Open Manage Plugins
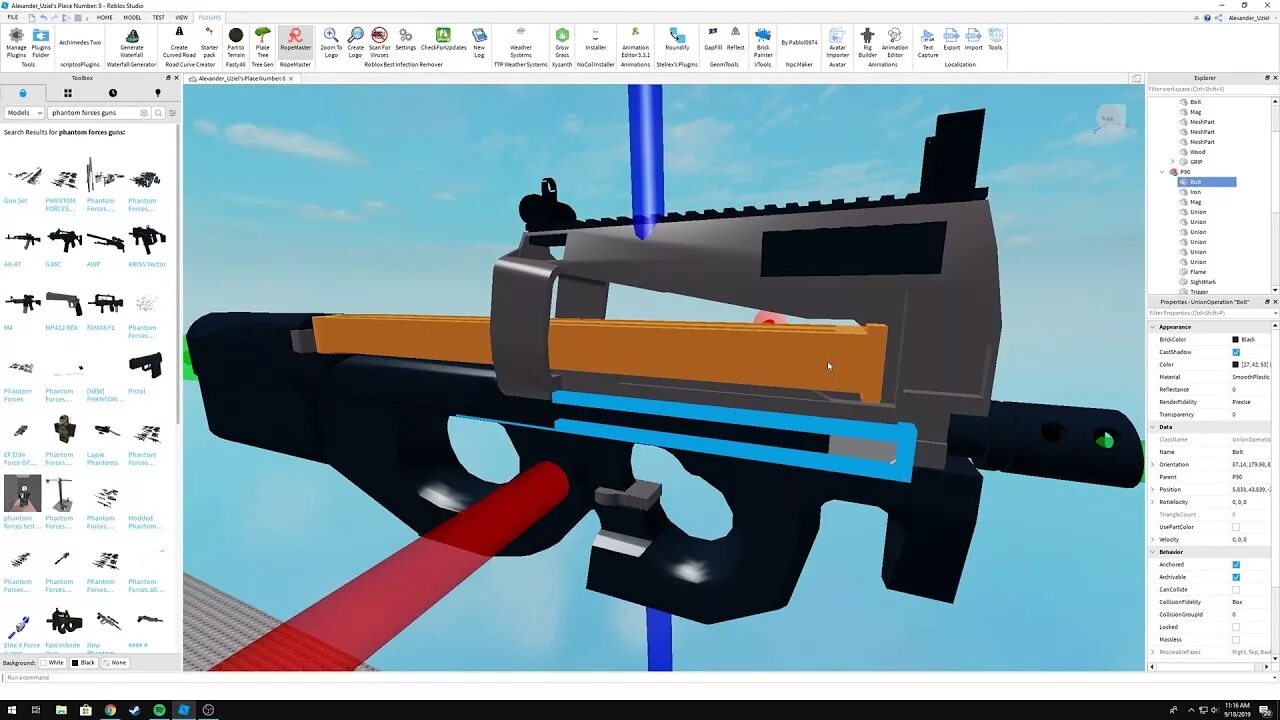The width and height of the screenshot is (1280, 720). 16,42
